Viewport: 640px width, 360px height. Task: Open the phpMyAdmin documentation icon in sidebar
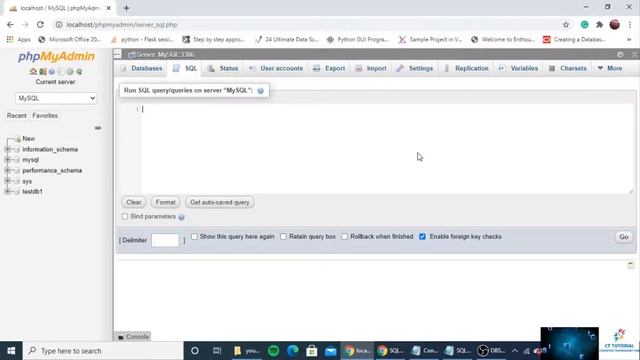click(51, 71)
